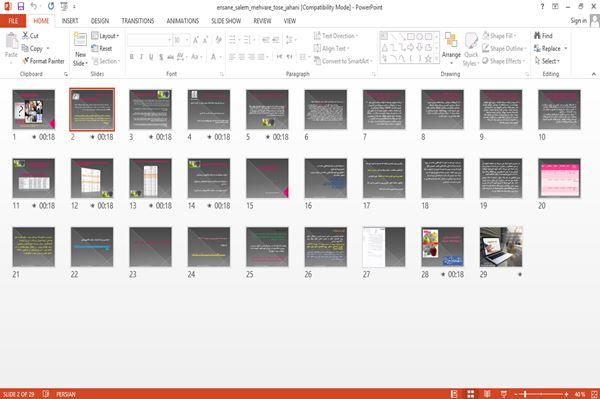Open the font size dropdown
This screenshot has height=399, width=600.
tap(187, 40)
